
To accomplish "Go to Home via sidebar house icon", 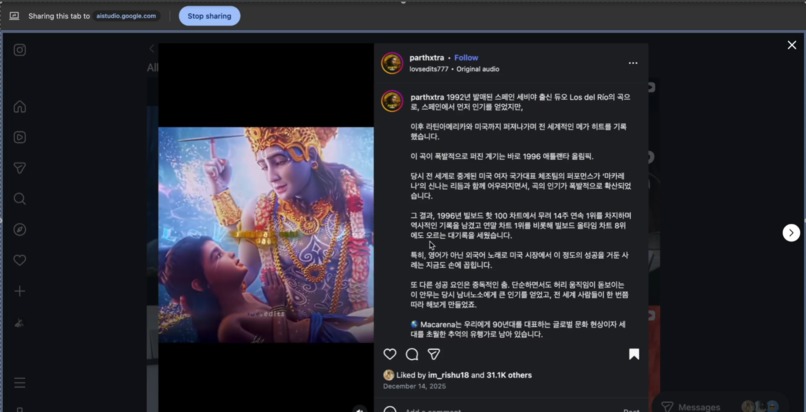I will 20,107.
